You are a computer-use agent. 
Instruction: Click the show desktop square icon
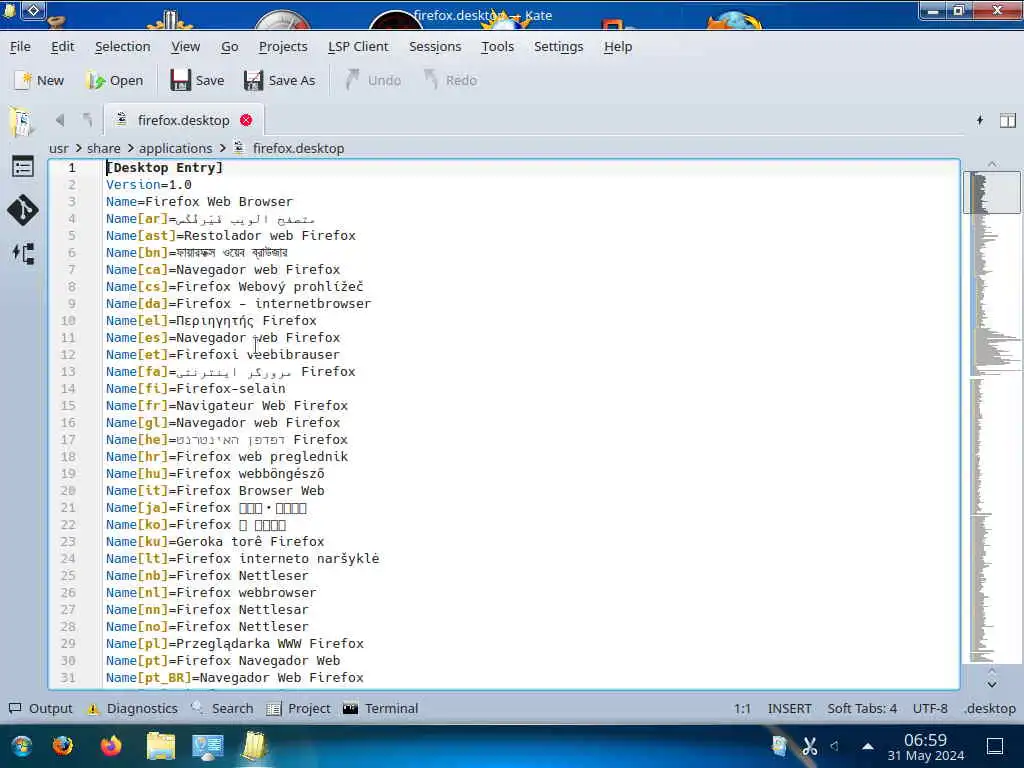click(995, 746)
